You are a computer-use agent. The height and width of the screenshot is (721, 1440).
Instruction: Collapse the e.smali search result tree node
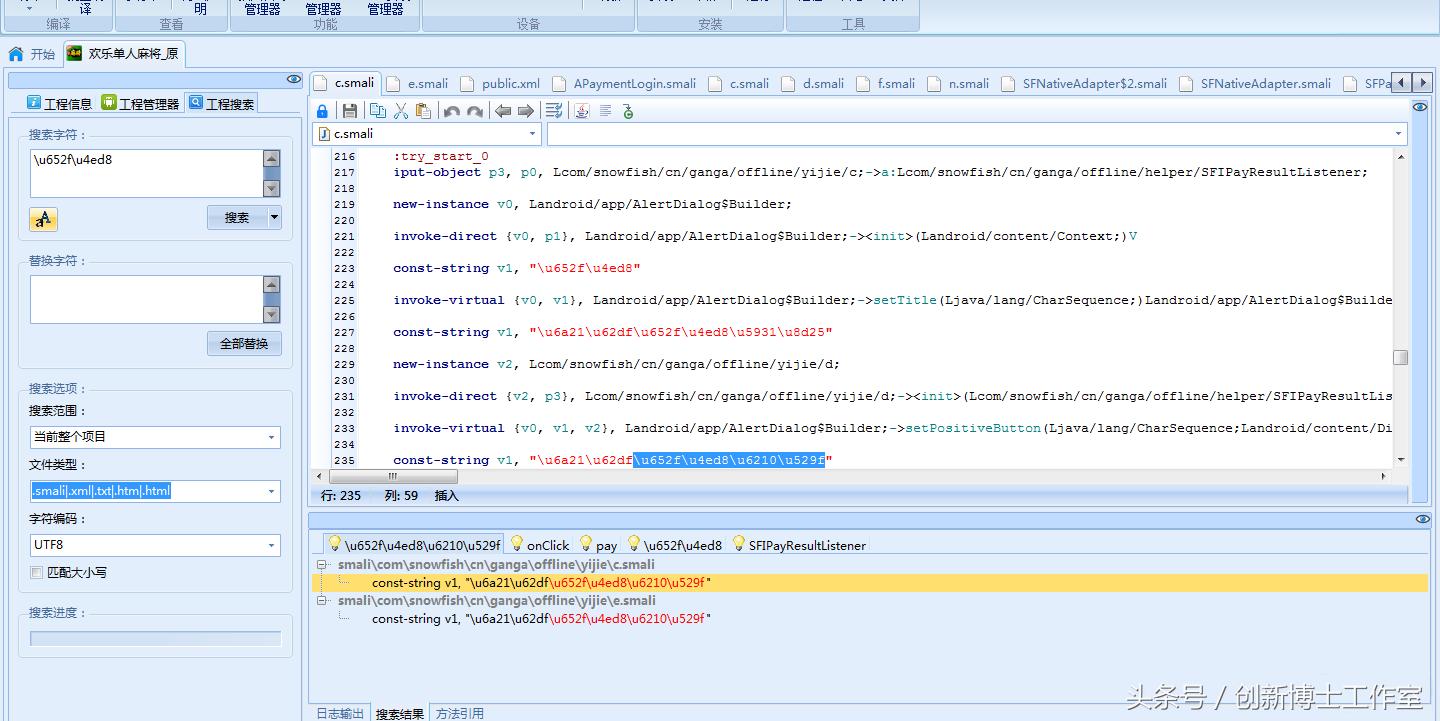[x=322, y=601]
